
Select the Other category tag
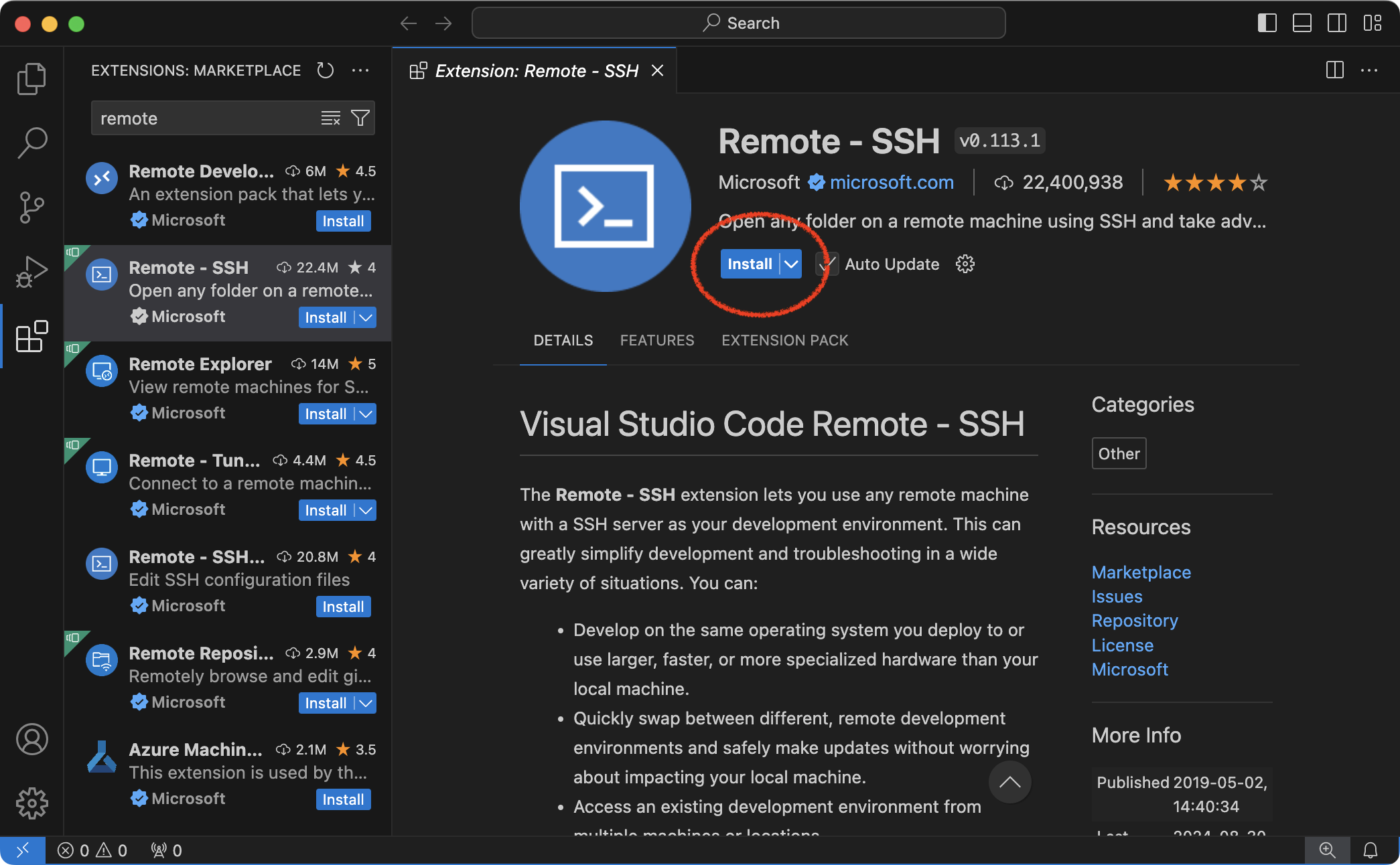(1119, 453)
